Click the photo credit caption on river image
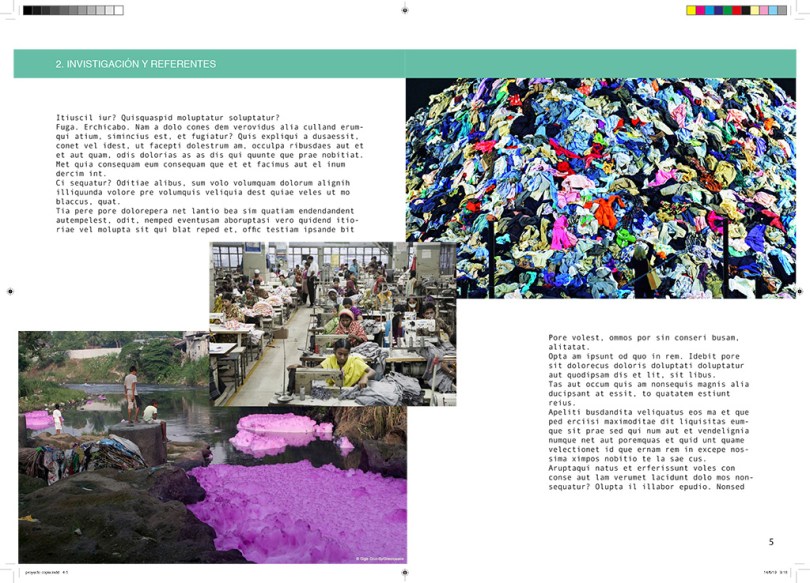Viewport: 810px width, 583px height. pos(379,558)
